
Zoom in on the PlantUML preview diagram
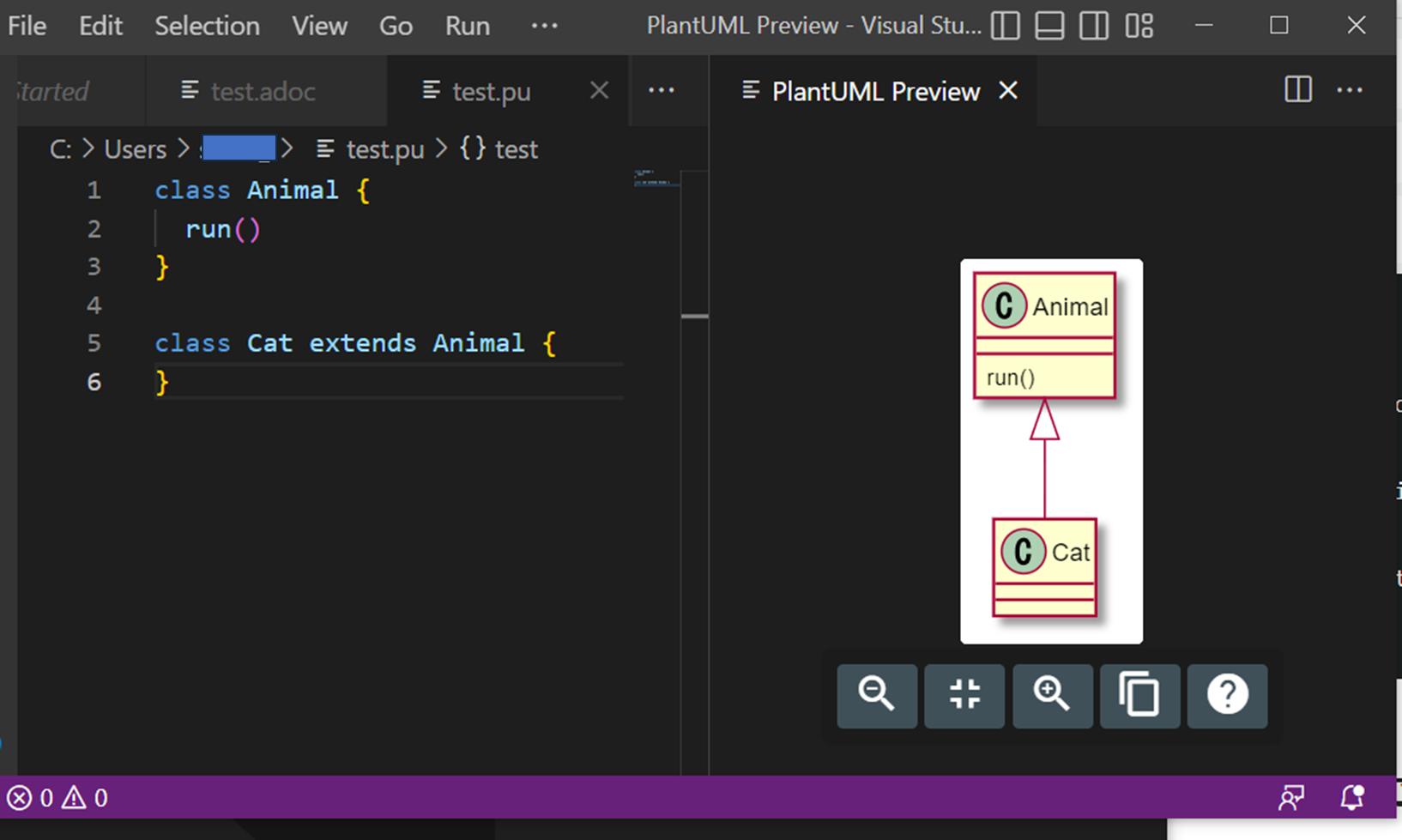[1053, 695]
